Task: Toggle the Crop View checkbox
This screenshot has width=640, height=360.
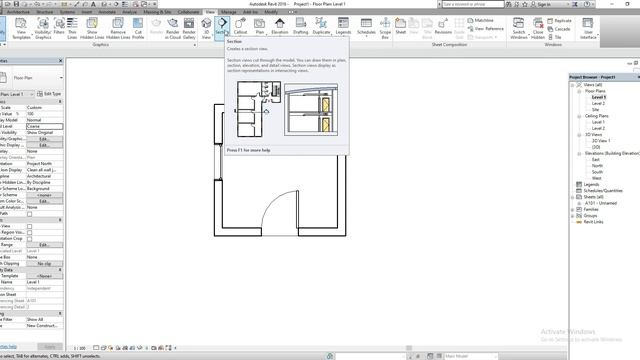Action: (x=29, y=226)
